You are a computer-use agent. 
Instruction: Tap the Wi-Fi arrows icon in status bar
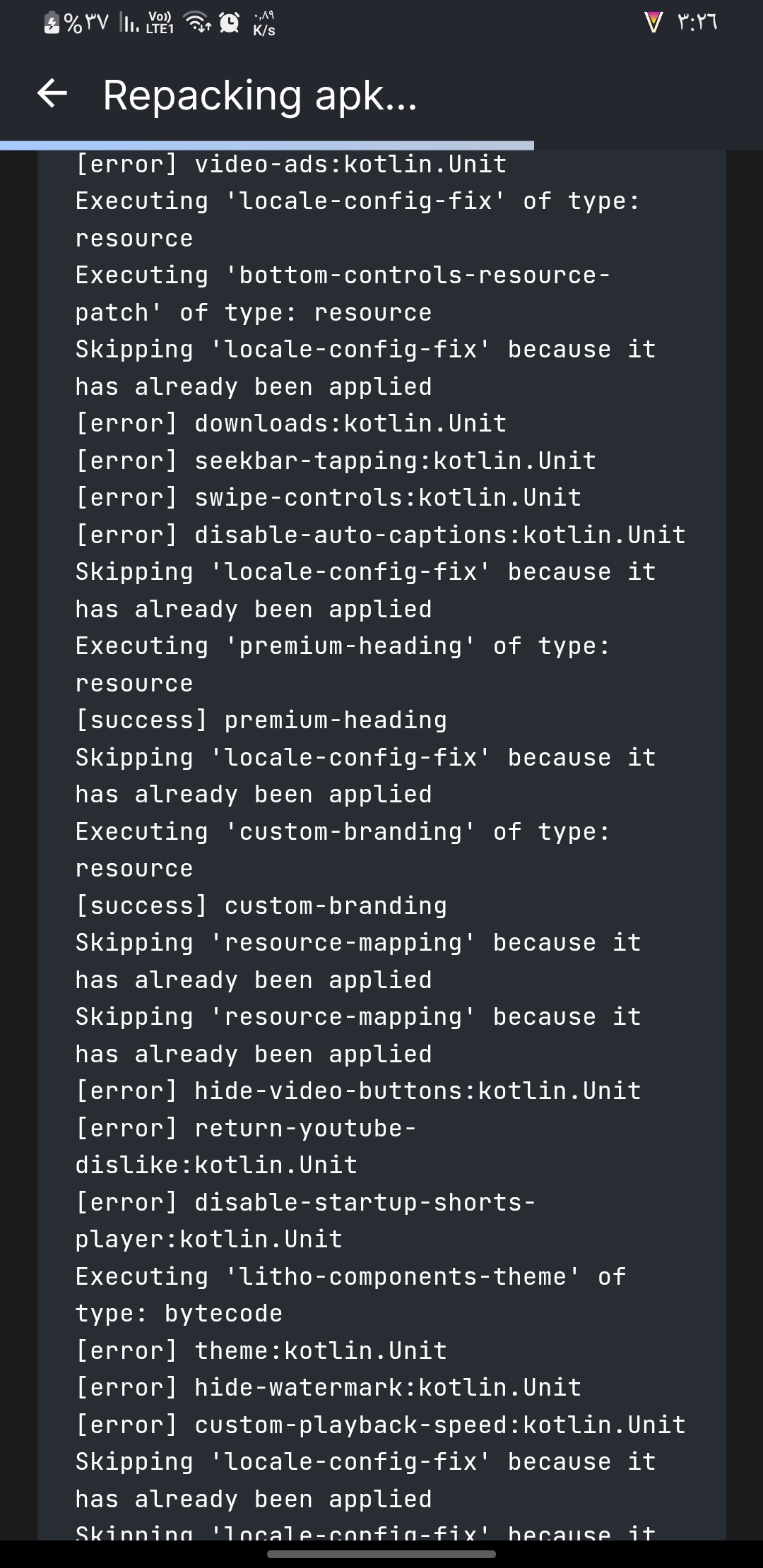click(199, 23)
